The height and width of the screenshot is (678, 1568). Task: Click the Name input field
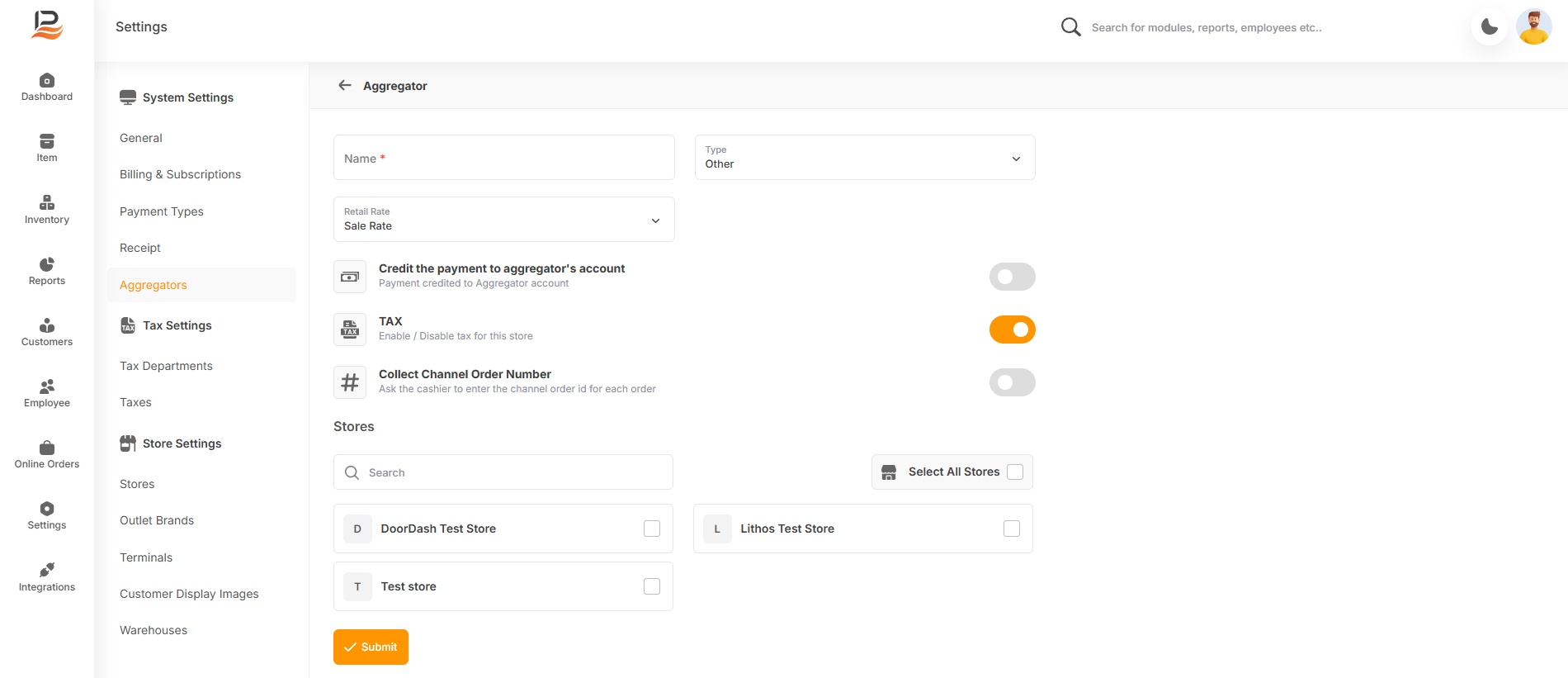point(503,158)
